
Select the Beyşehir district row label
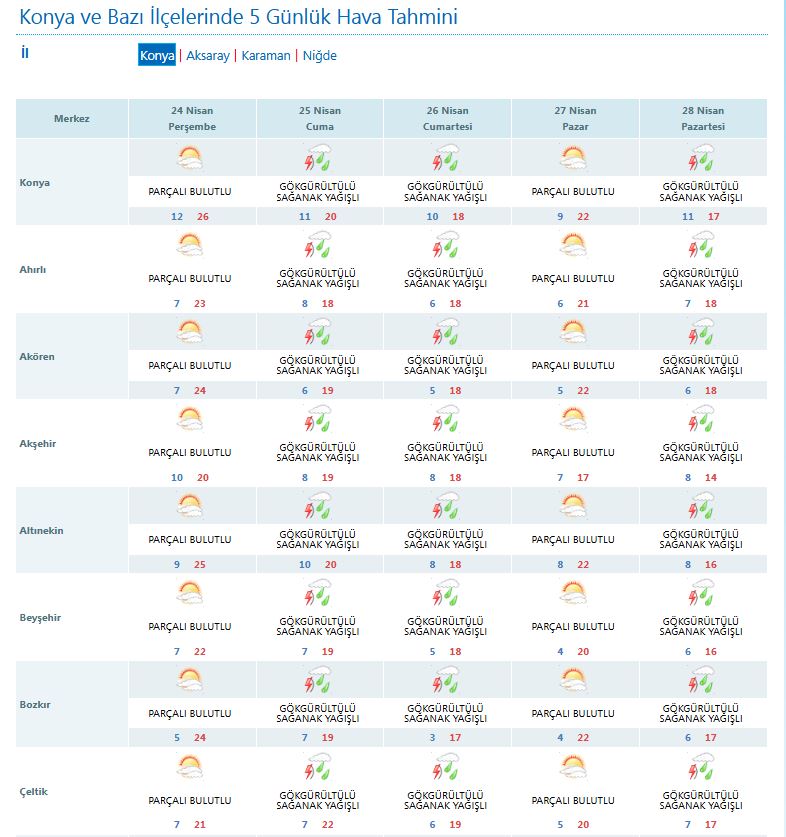(40, 618)
